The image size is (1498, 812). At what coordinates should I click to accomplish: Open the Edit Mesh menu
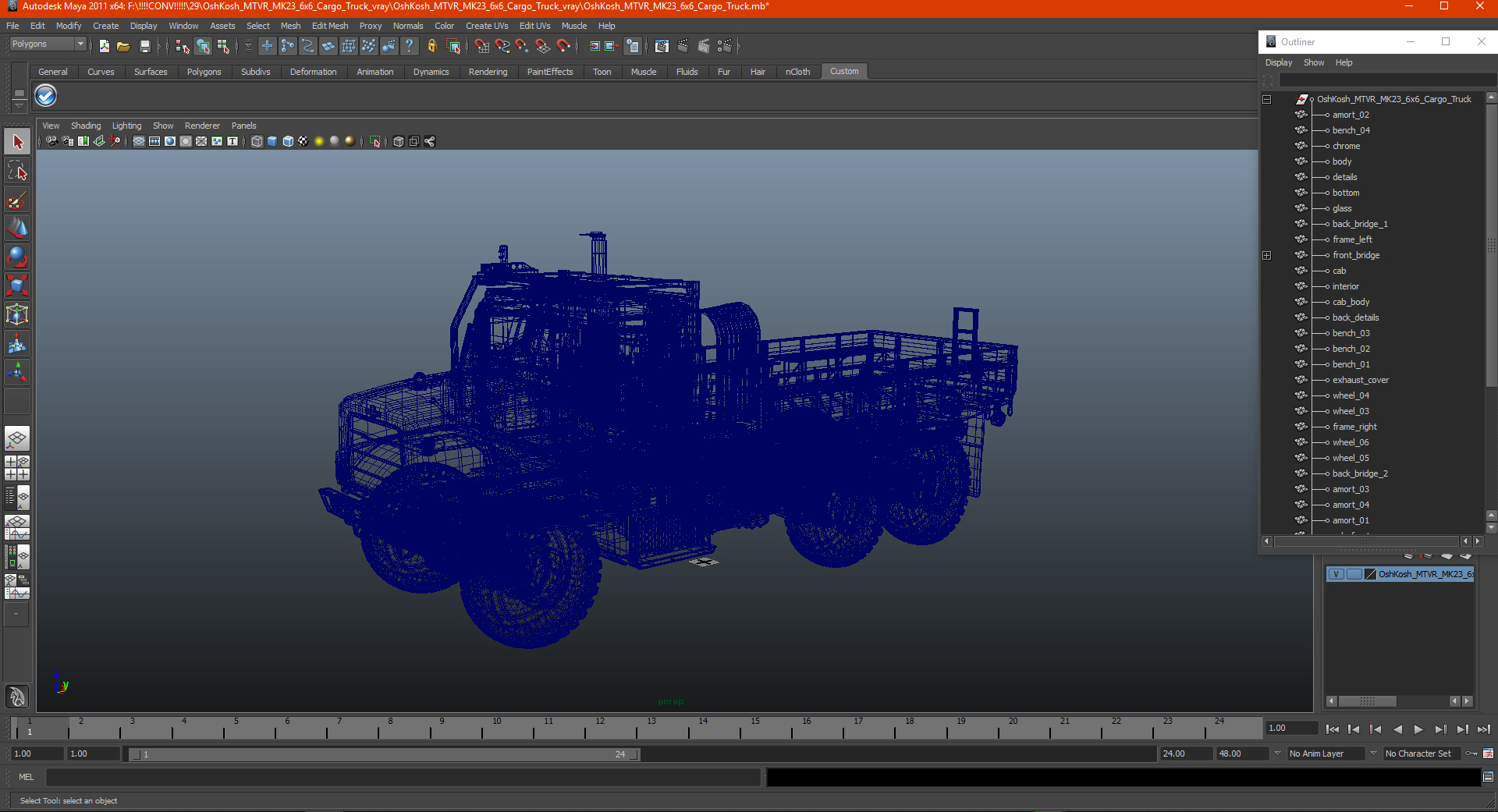coord(330,26)
